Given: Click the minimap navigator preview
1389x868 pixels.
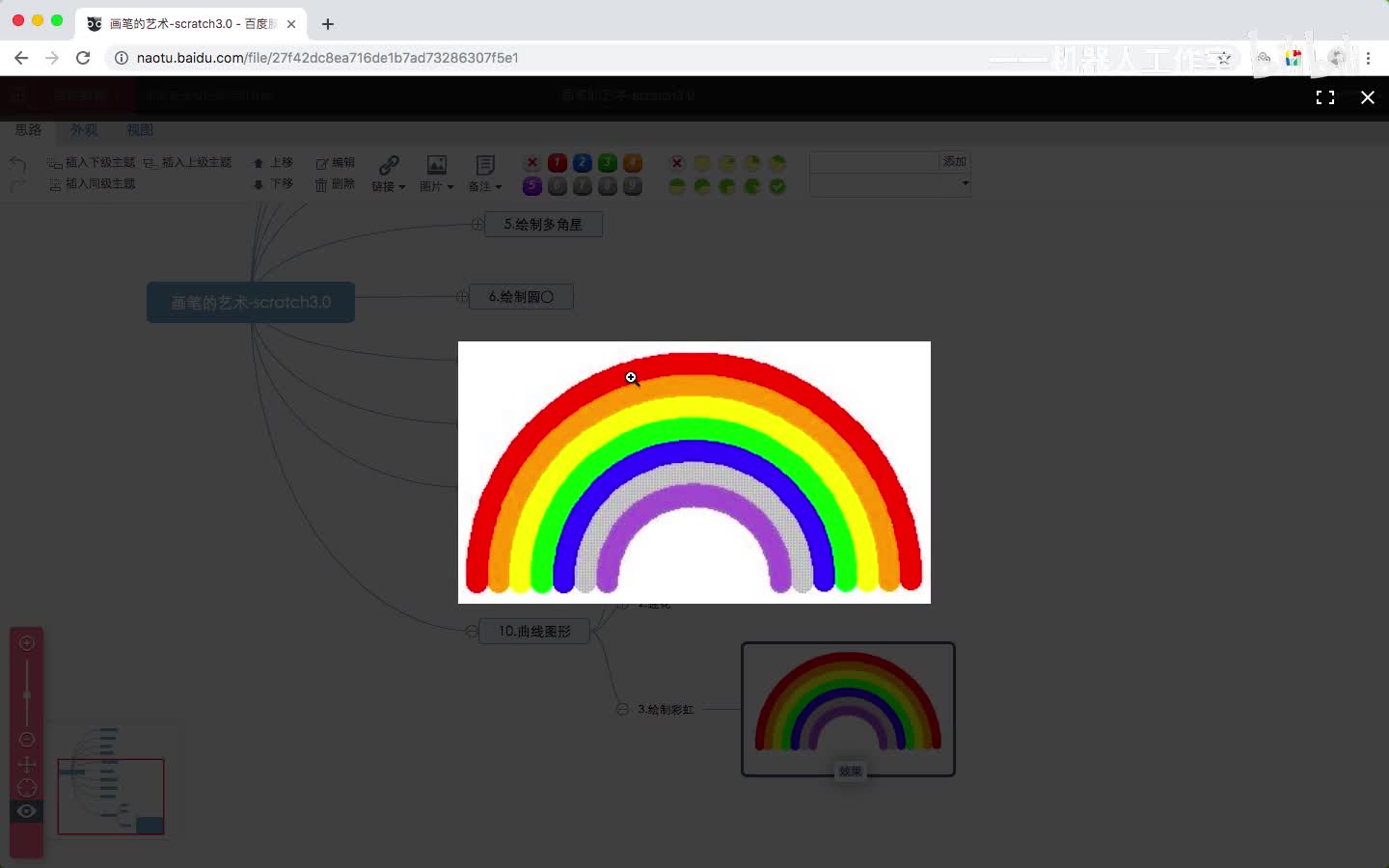Looking at the screenshot, I should [111, 781].
